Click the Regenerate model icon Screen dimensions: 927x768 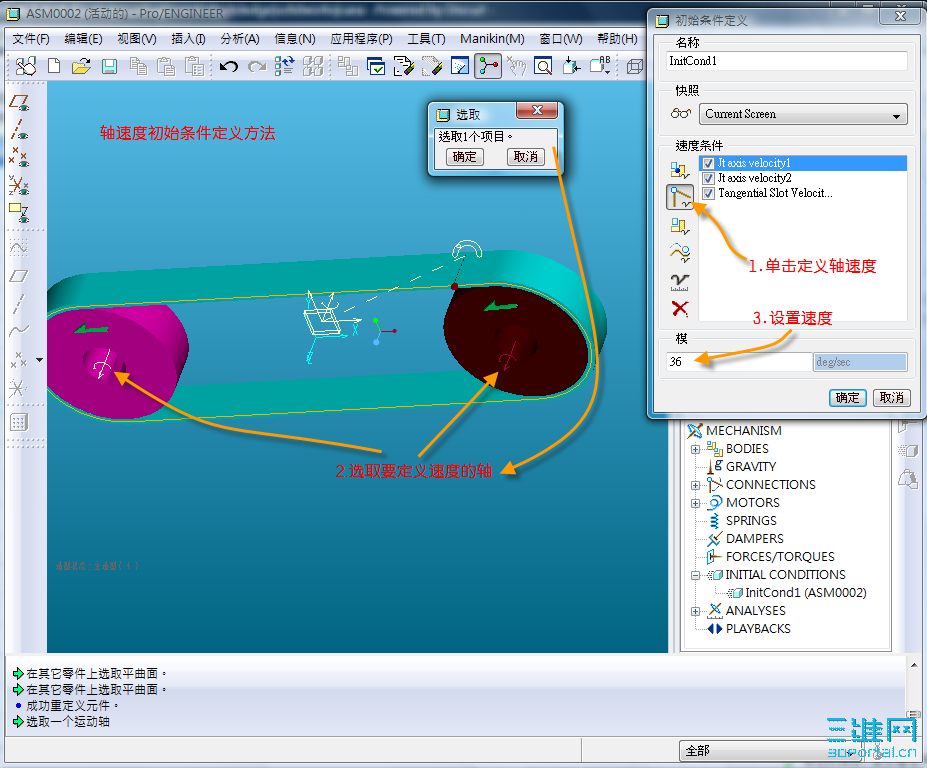[284, 66]
